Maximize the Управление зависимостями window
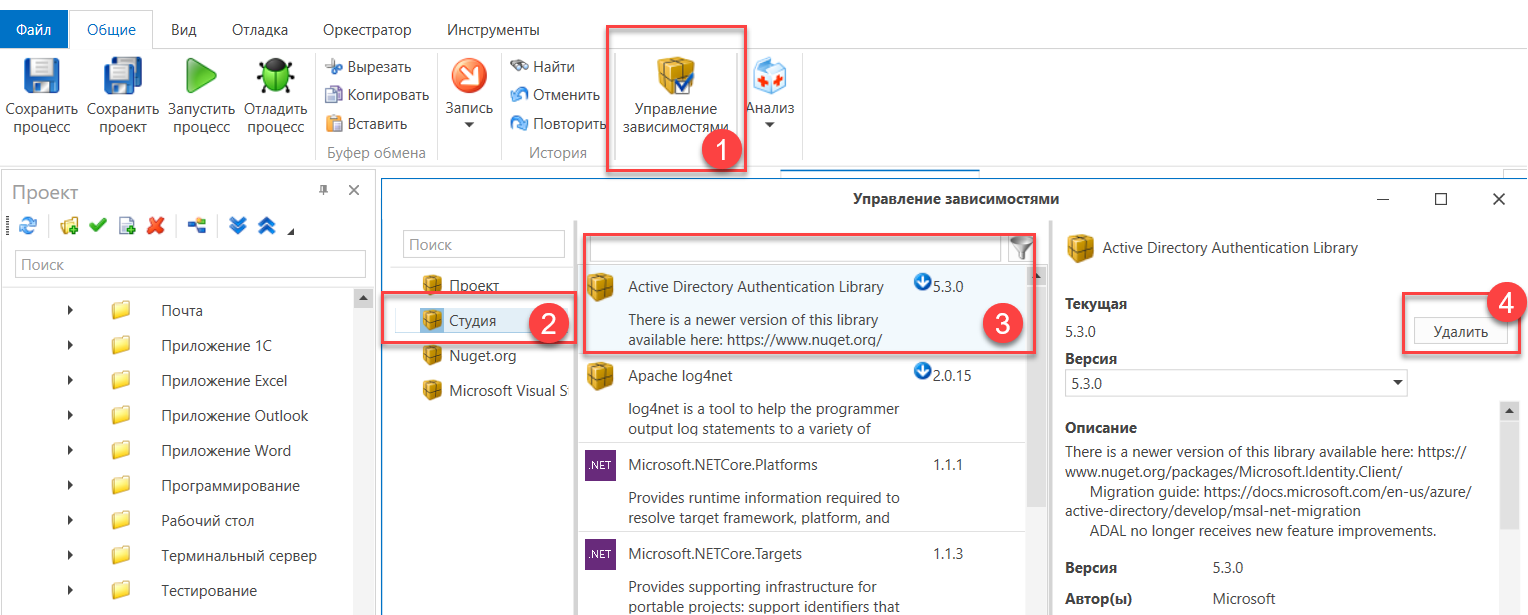 pos(1441,199)
